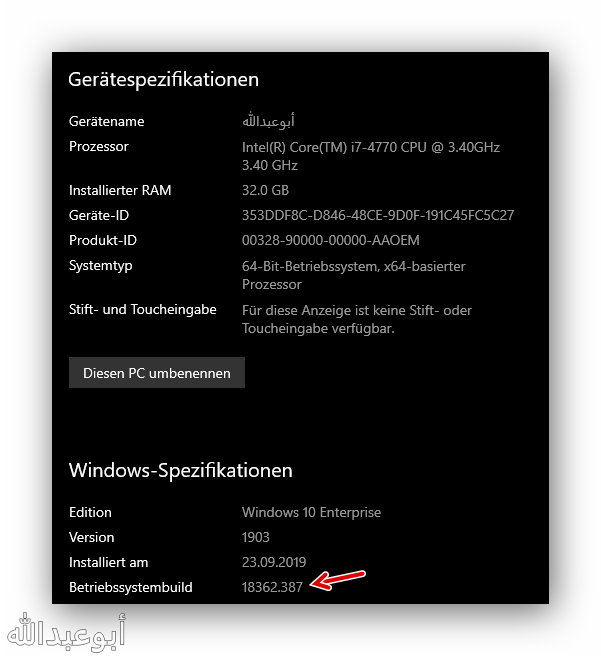The height and width of the screenshot is (656, 601).
Task: Click the 64-Bit-Betriebssystem system type text
Action: tap(353, 266)
